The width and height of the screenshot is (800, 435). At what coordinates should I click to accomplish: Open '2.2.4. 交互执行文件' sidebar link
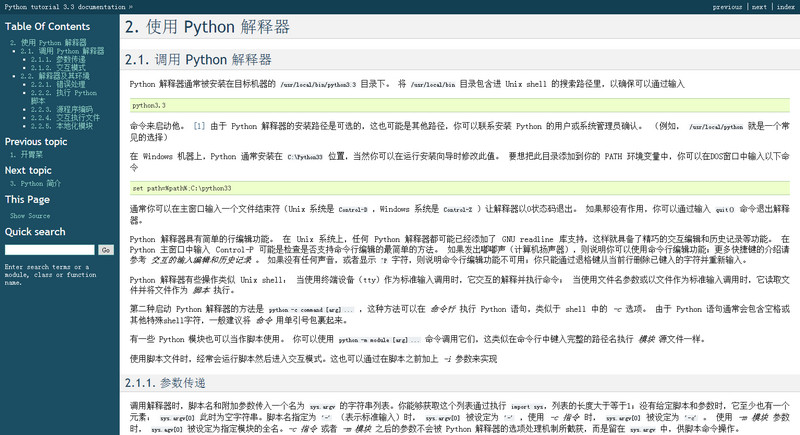coord(65,118)
